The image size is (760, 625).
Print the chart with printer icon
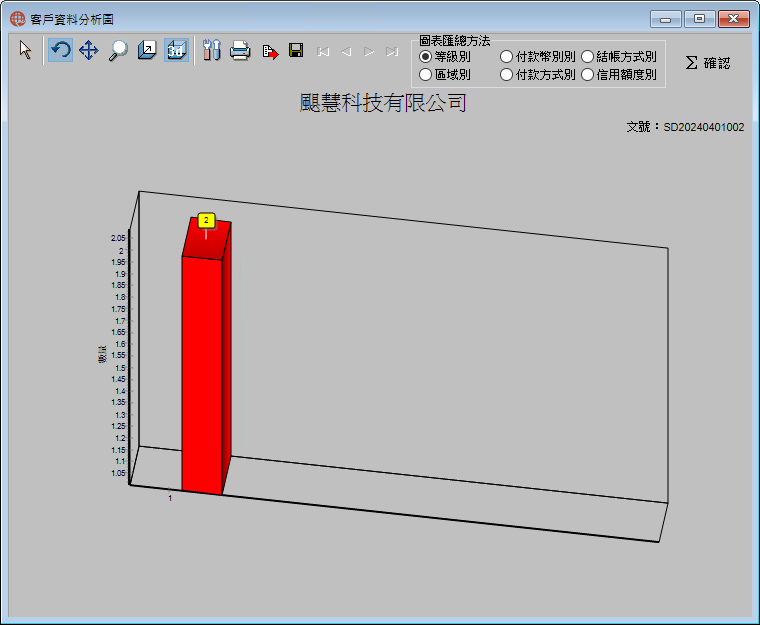pos(240,50)
